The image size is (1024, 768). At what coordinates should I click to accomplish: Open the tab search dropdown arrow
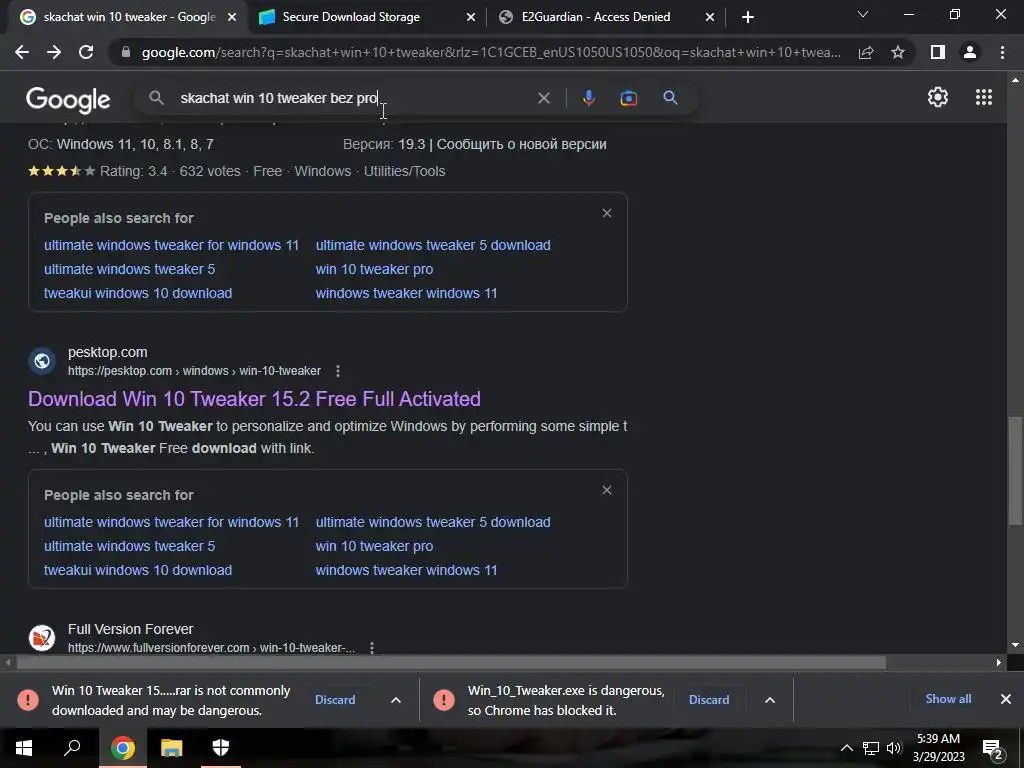coord(863,14)
